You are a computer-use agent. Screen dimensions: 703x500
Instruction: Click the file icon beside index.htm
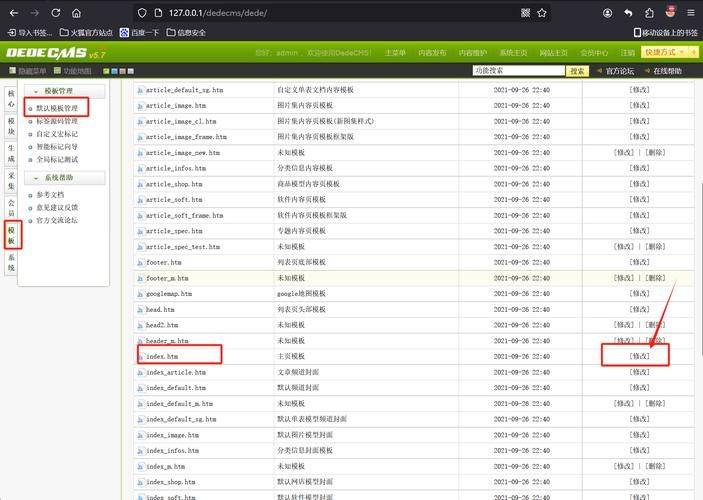coord(140,356)
